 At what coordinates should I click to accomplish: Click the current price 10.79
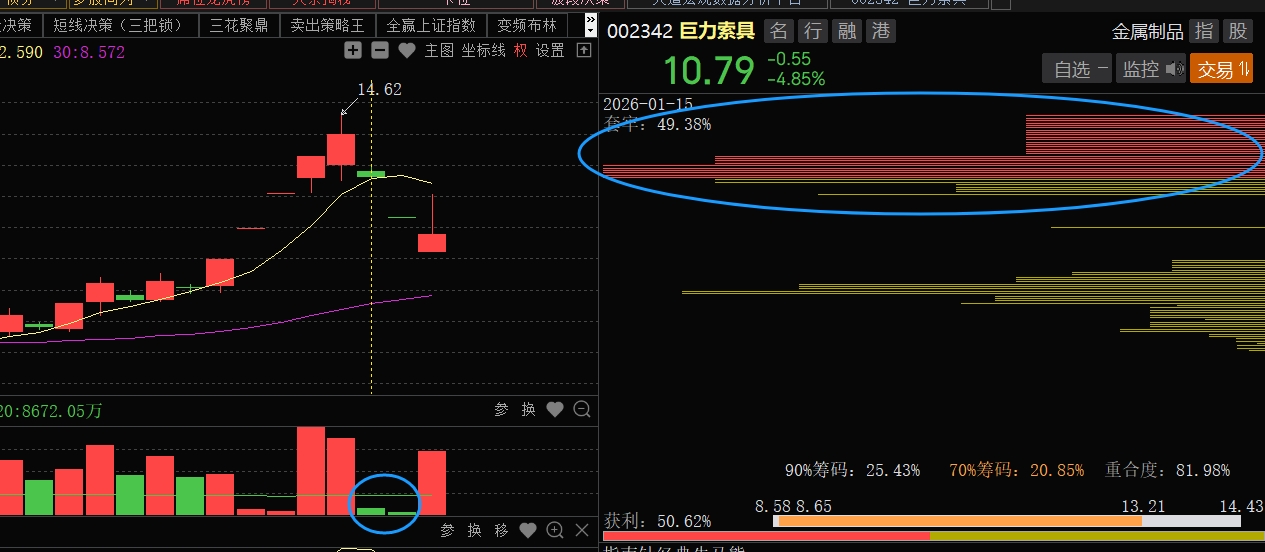click(708, 71)
